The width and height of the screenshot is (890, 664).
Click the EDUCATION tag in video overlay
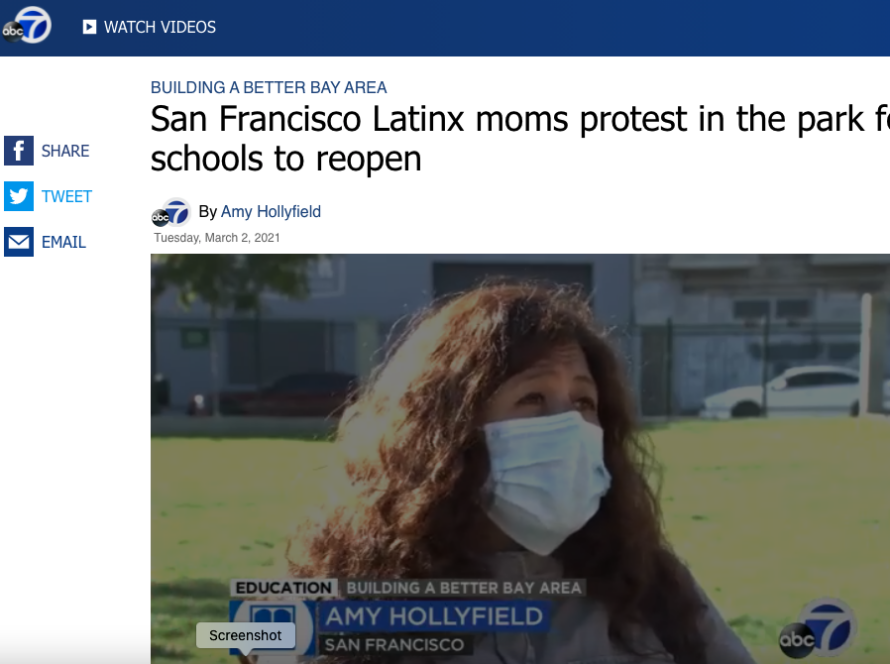(x=283, y=587)
